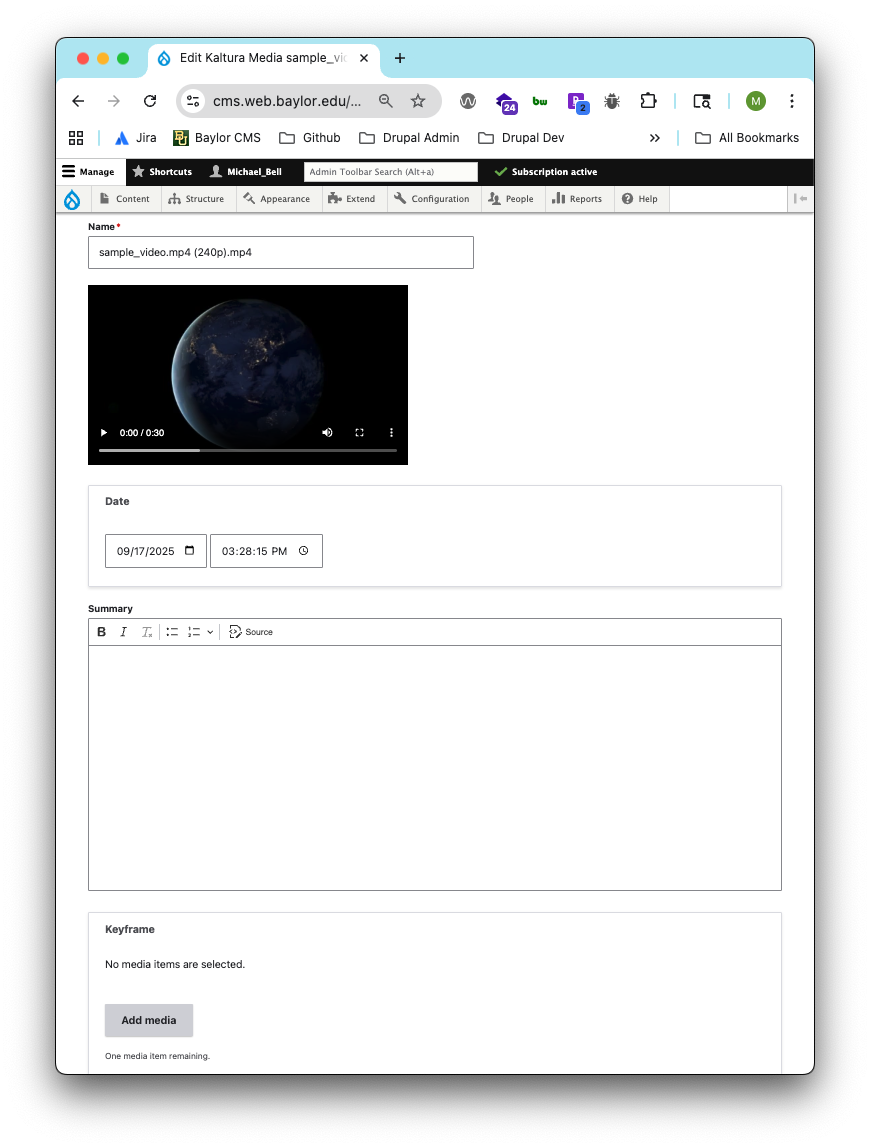Open the WordPress-style W extension icon
The height and width of the screenshot is (1148, 870).
point(468,101)
